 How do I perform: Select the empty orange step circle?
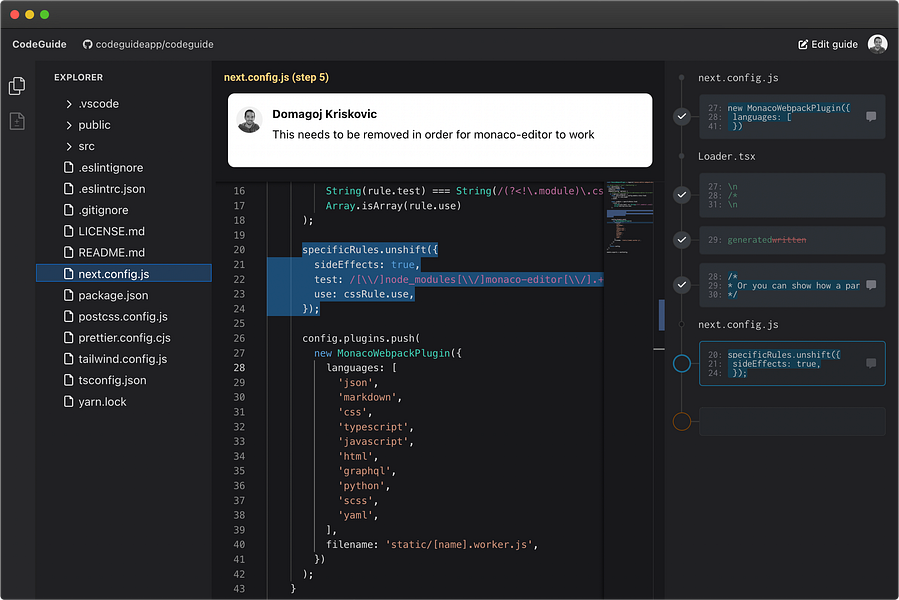point(682,421)
